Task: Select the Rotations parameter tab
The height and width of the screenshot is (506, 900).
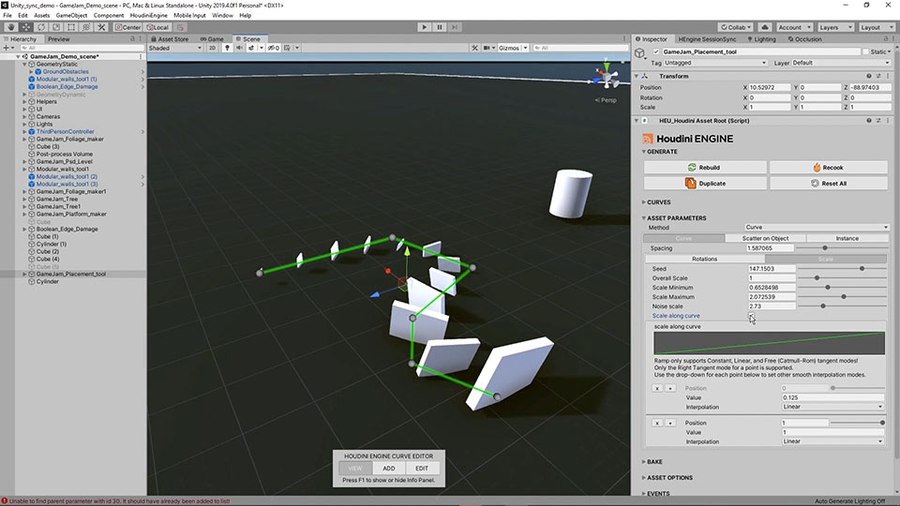Action: coord(704,259)
